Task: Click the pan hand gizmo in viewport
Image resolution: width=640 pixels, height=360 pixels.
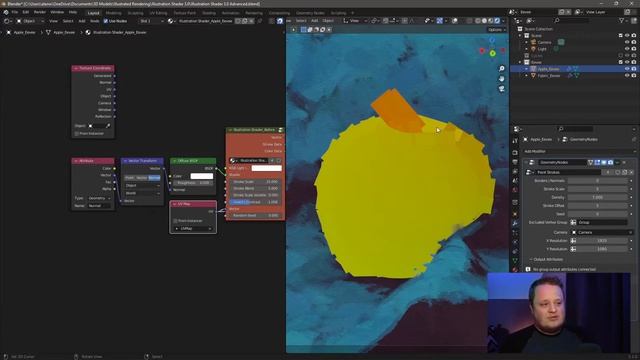Action: click(x=502, y=78)
